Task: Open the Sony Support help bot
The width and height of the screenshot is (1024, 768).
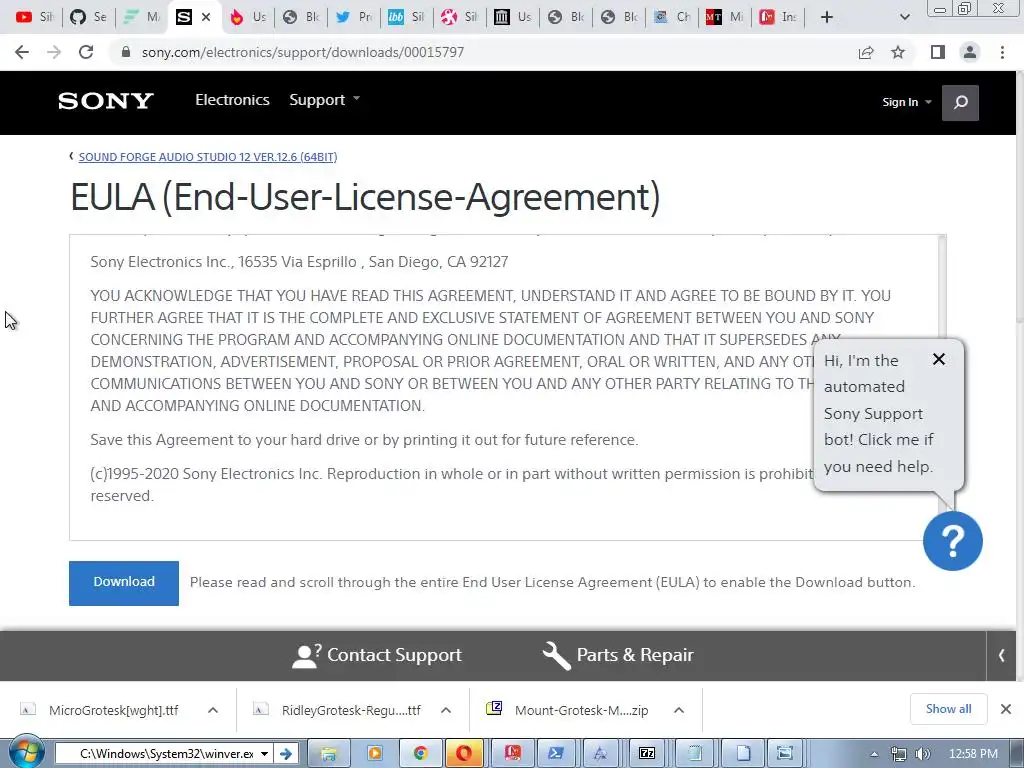Action: pos(952,541)
